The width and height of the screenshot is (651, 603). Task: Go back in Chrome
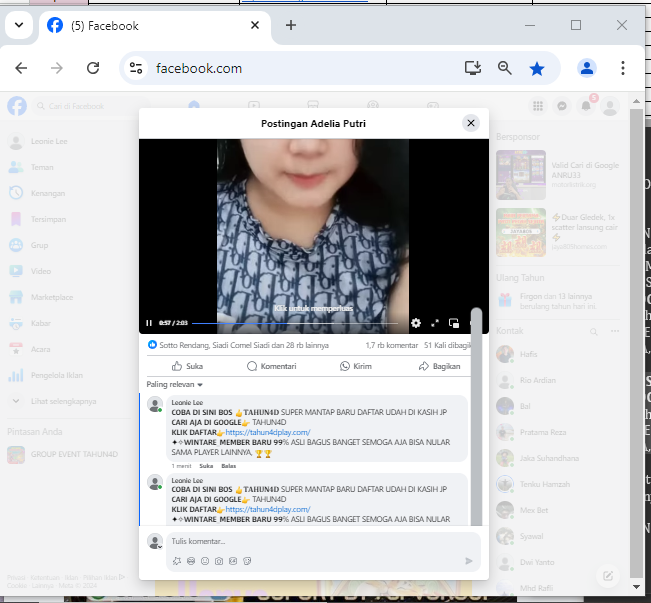[x=21, y=68]
